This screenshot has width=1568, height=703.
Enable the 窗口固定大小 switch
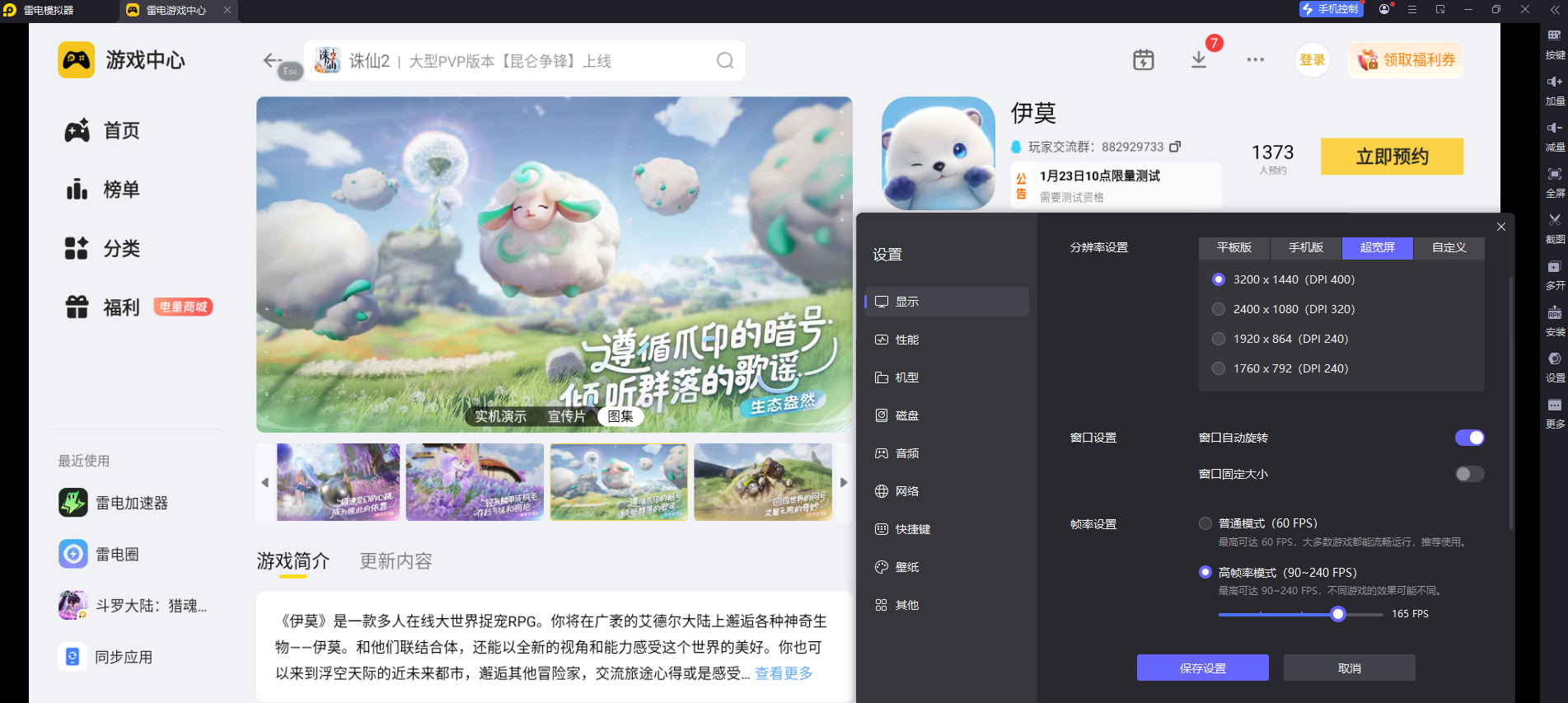tap(1470, 474)
